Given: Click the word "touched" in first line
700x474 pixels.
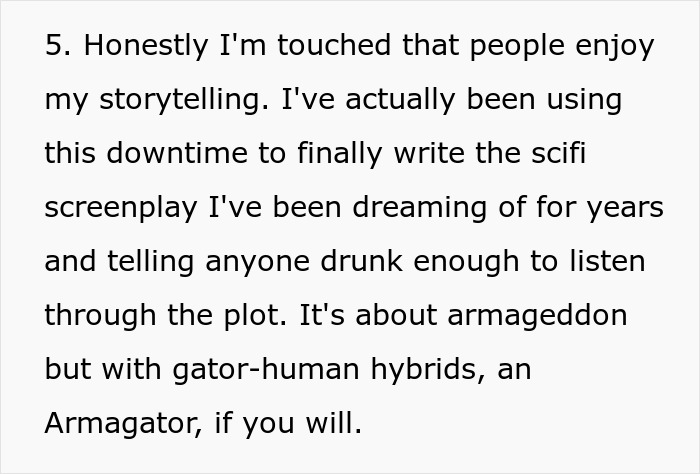Looking at the screenshot, I should [351, 47].
